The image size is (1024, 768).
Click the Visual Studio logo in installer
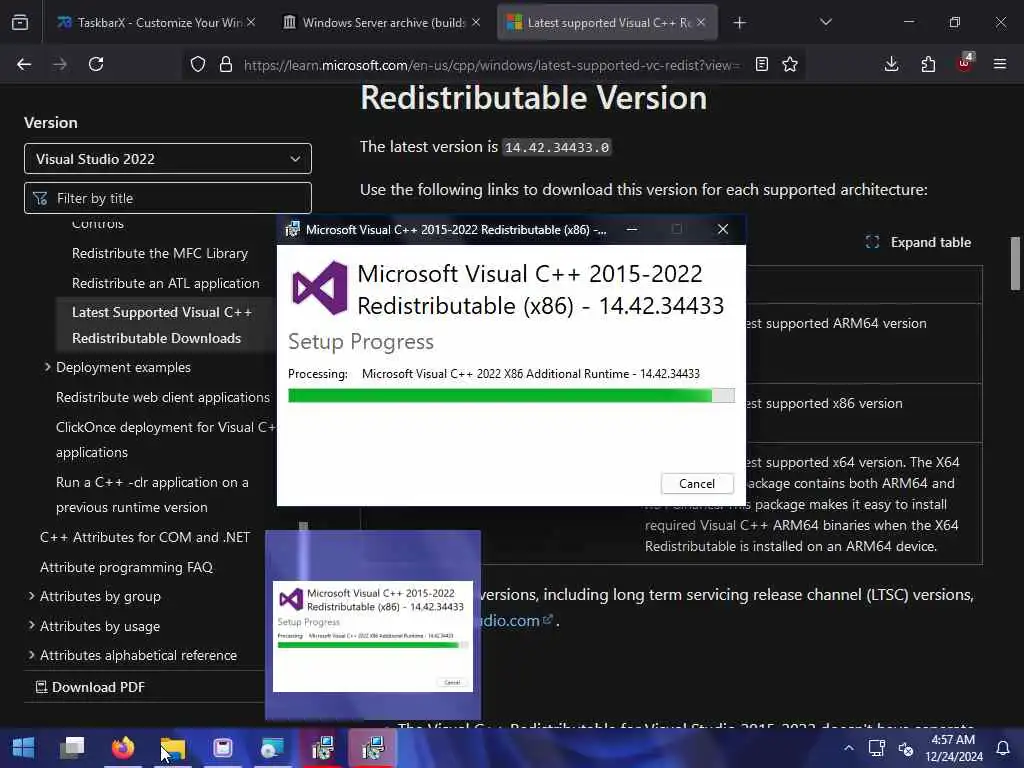click(x=320, y=288)
